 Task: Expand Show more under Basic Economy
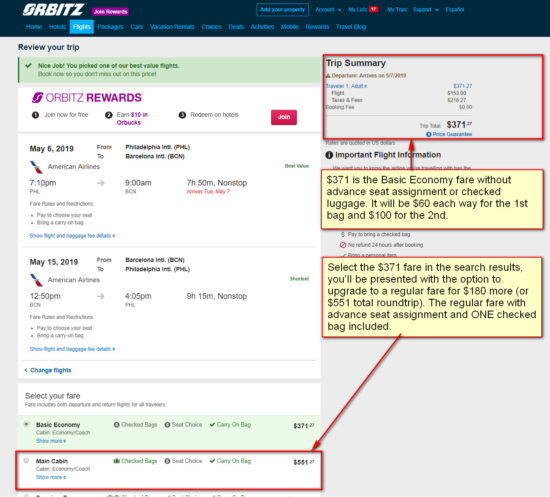tap(51, 441)
